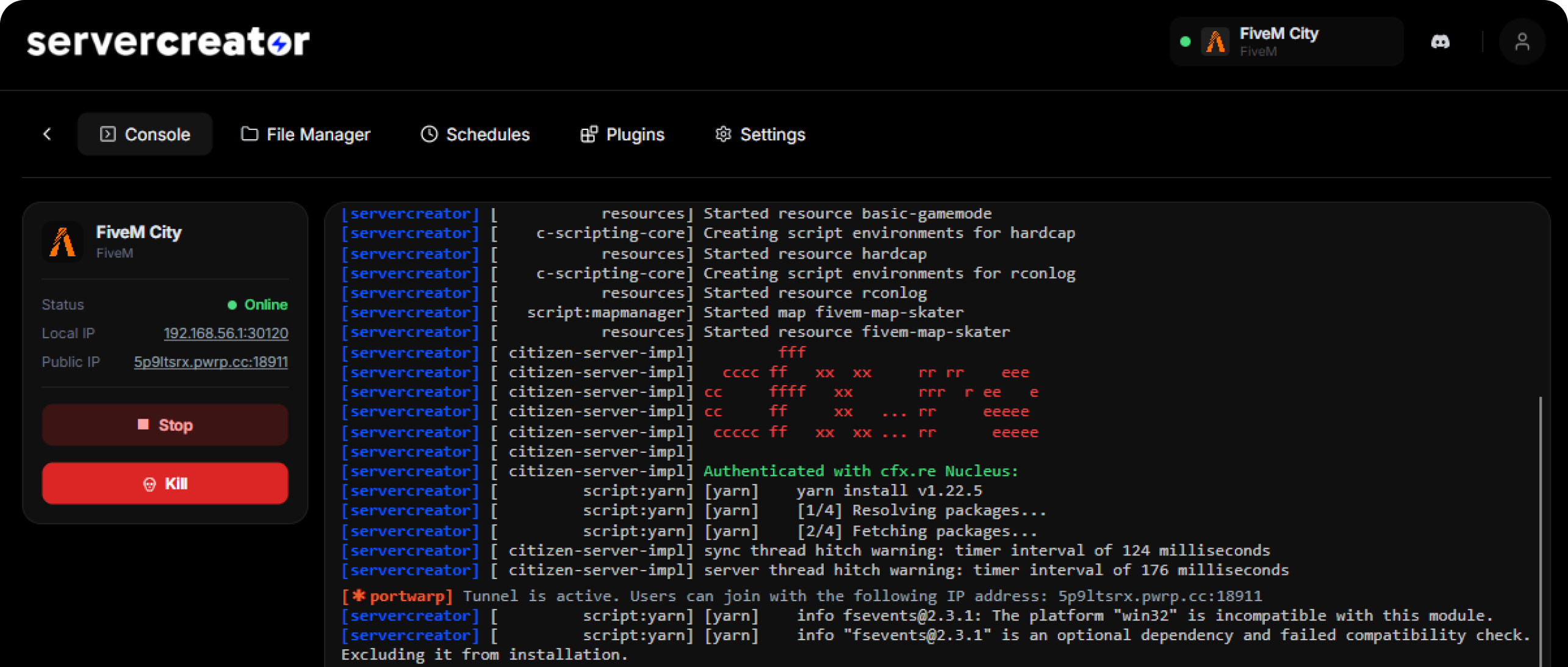Click the servercreator logo
Viewport: 1568px width, 667px height.
[x=168, y=41]
